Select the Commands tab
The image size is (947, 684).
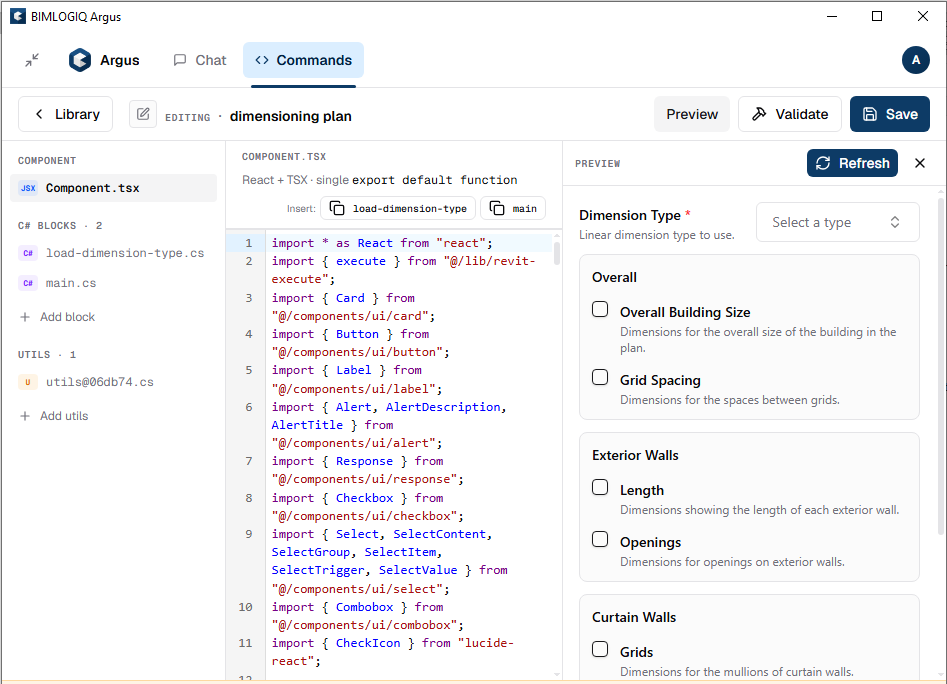tap(303, 60)
